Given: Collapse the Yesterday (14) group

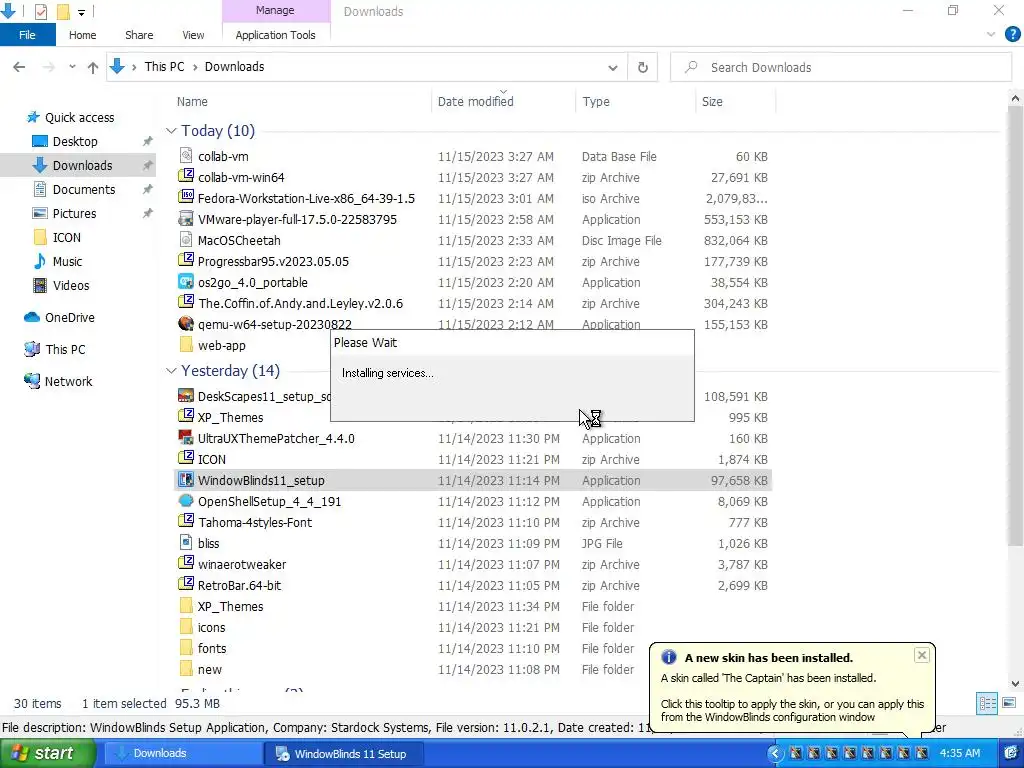Looking at the screenshot, I should tap(171, 371).
